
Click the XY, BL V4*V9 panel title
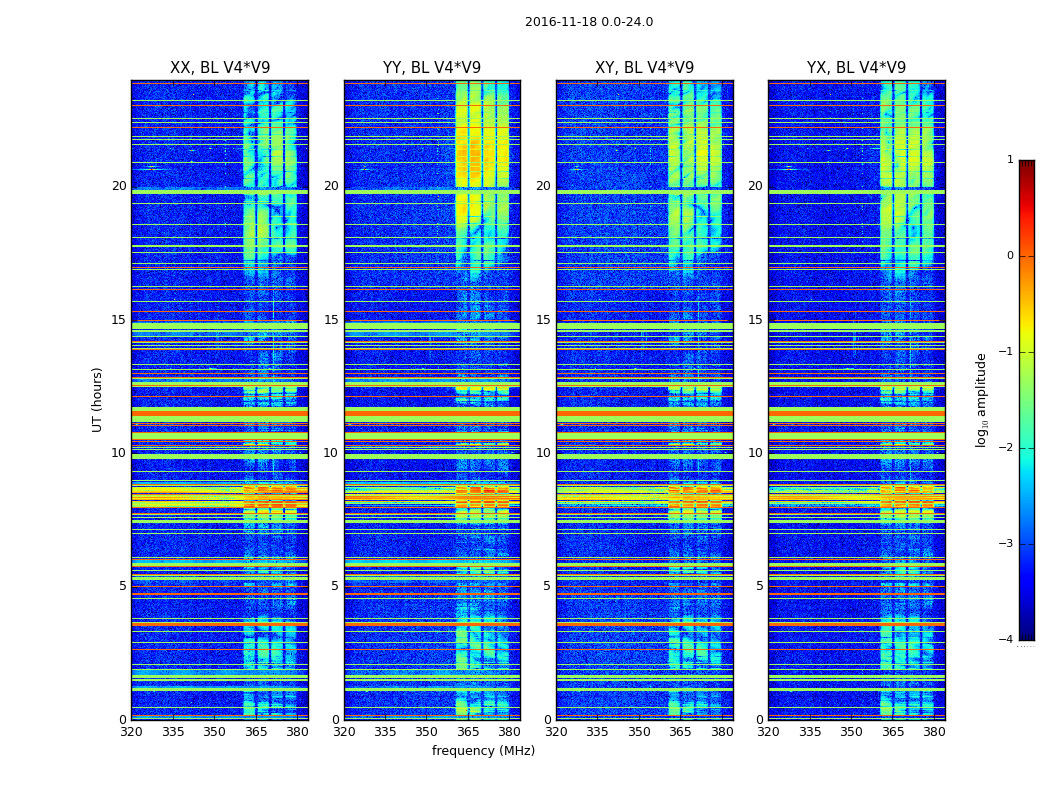(644, 68)
